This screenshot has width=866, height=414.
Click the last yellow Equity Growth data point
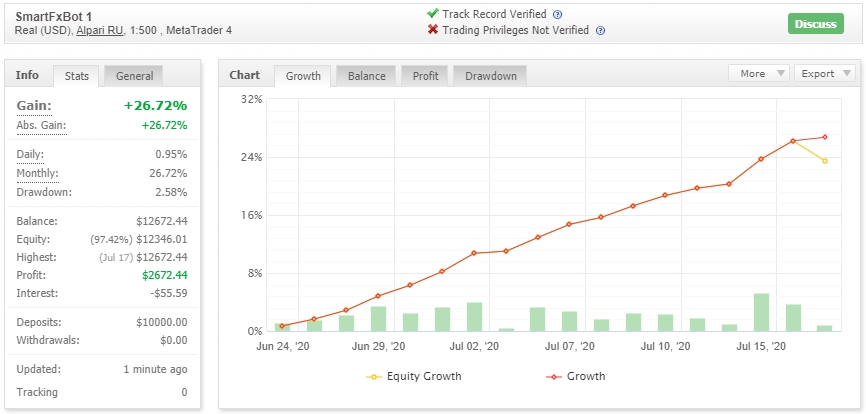[x=825, y=161]
